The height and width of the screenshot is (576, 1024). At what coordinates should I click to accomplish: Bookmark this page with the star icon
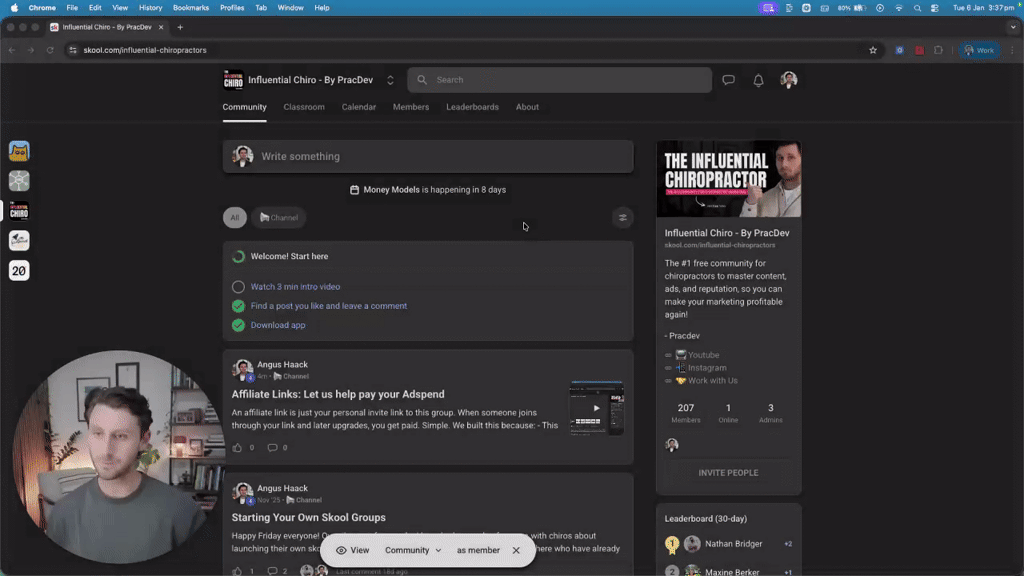tap(872, 50)
